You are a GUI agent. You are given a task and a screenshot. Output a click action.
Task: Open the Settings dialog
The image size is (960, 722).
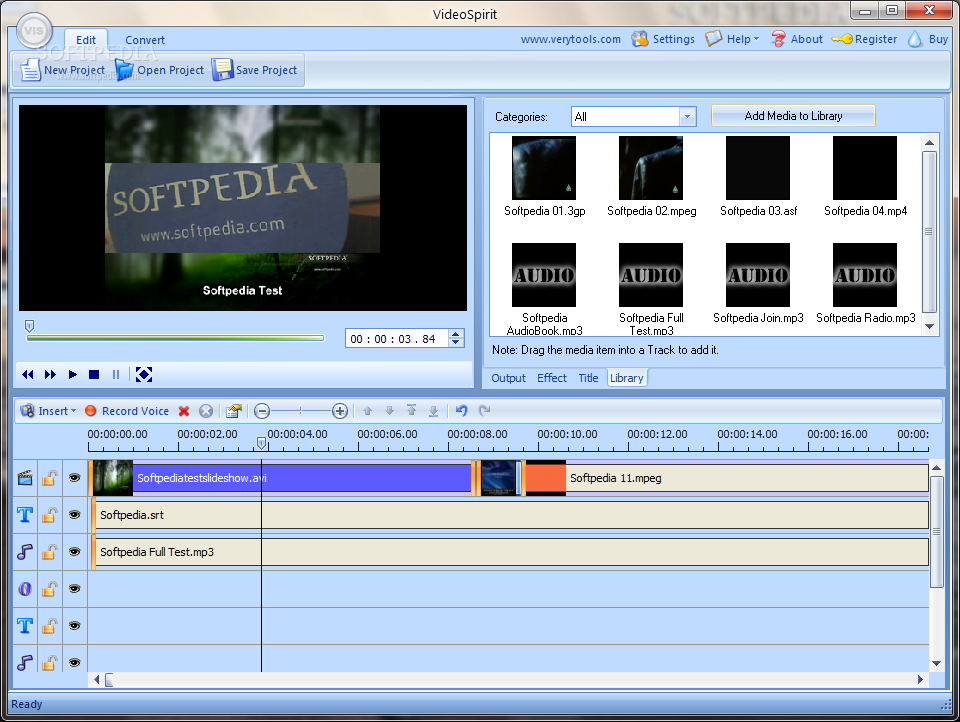(663, 39)
